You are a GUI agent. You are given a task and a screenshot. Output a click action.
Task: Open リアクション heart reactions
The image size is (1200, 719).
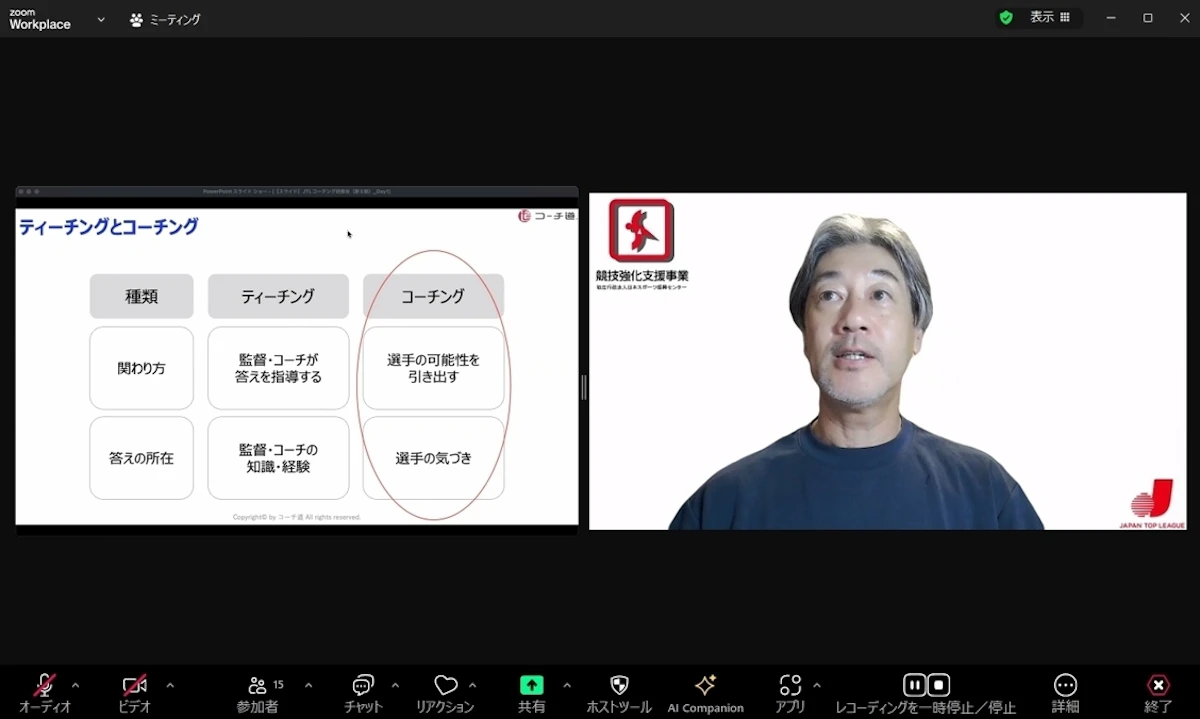click(x=446, y=685)
